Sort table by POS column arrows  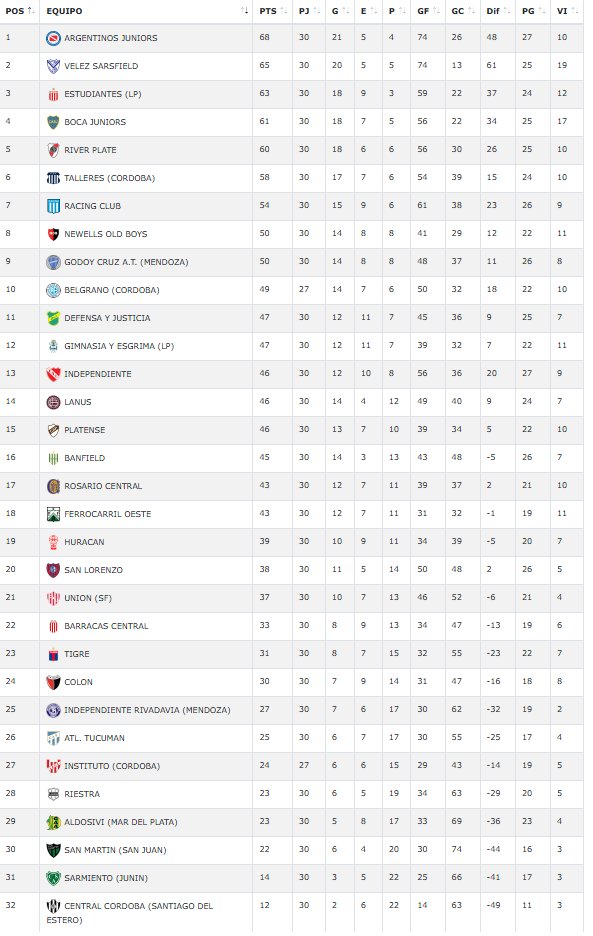(x=31, y=11)
